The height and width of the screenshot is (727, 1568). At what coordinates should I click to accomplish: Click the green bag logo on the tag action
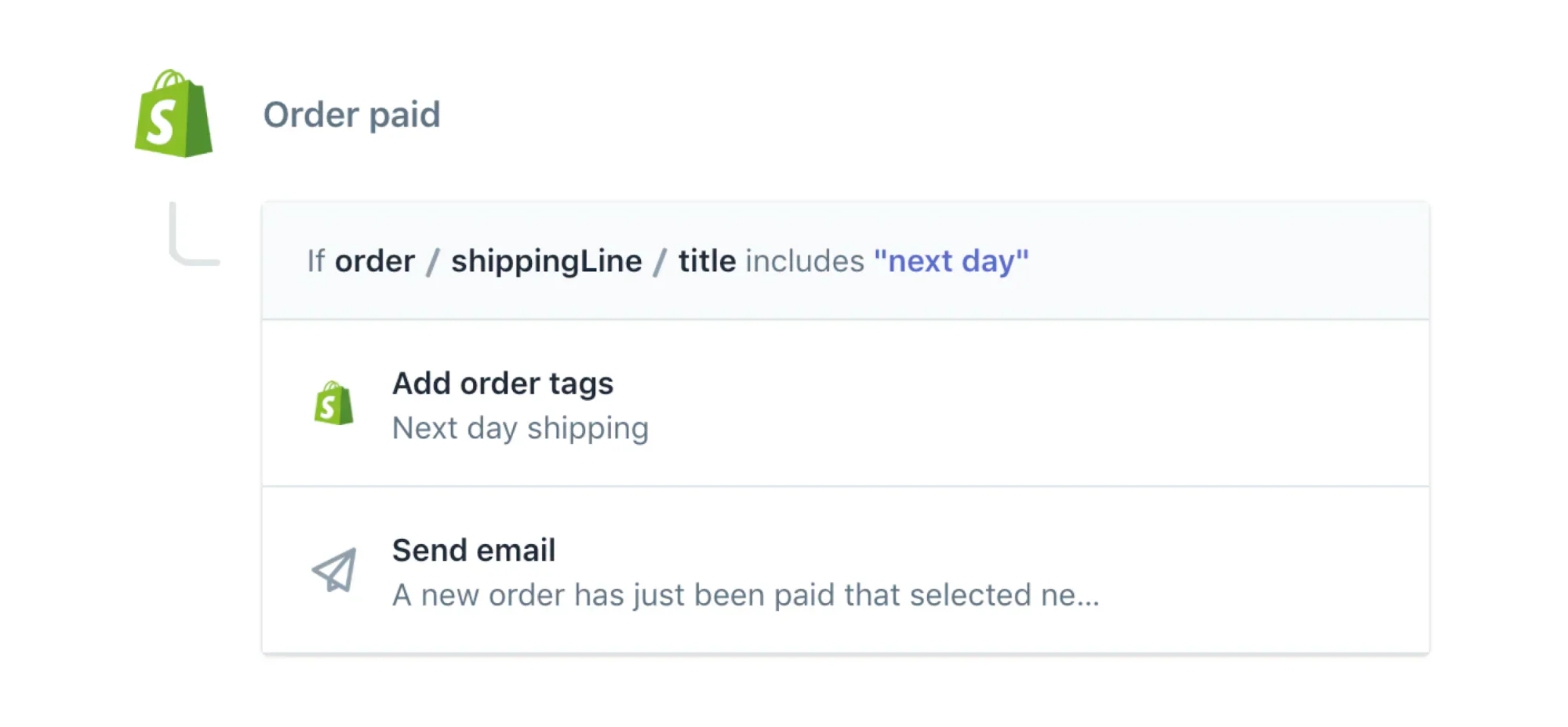coord(333,404)
